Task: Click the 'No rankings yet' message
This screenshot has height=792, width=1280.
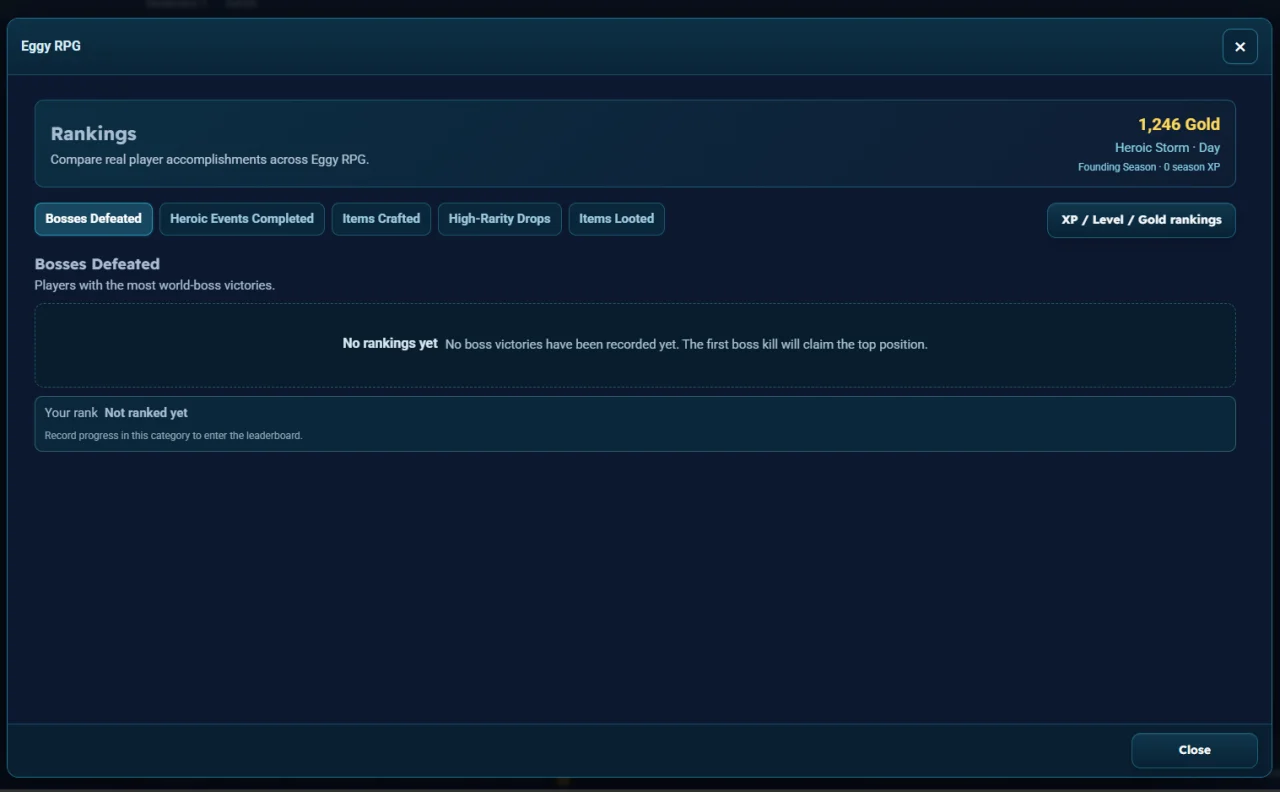Action: (x=390, y=344)
